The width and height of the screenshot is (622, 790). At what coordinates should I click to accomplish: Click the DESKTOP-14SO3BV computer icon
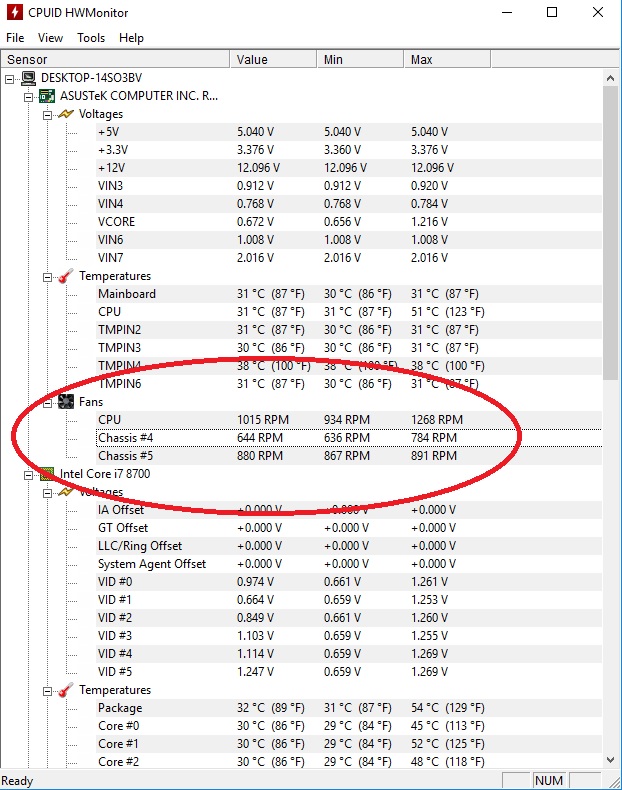click(28, 78)
